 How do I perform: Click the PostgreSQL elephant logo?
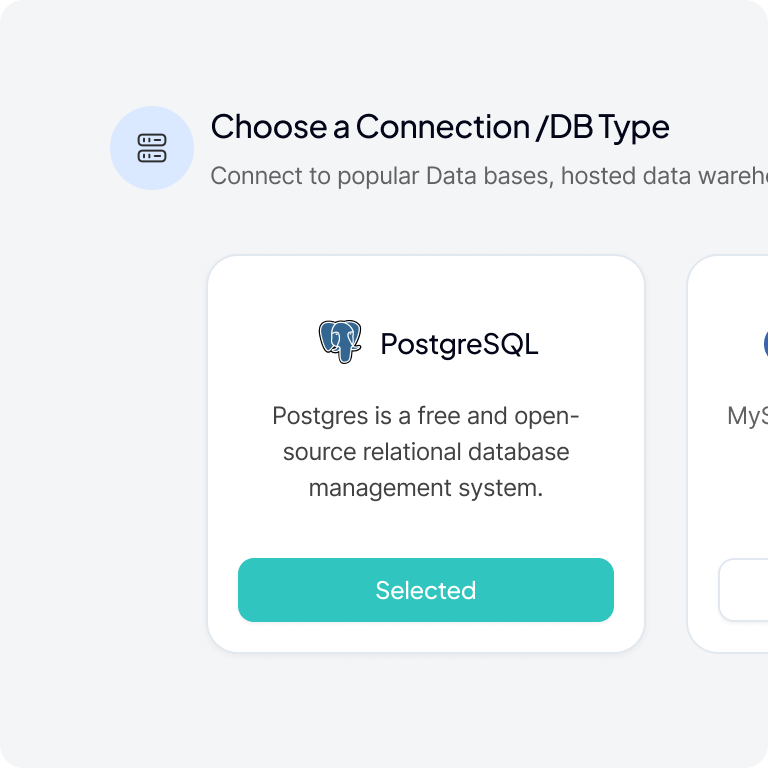pyautogui.click(x=340, y=342)
